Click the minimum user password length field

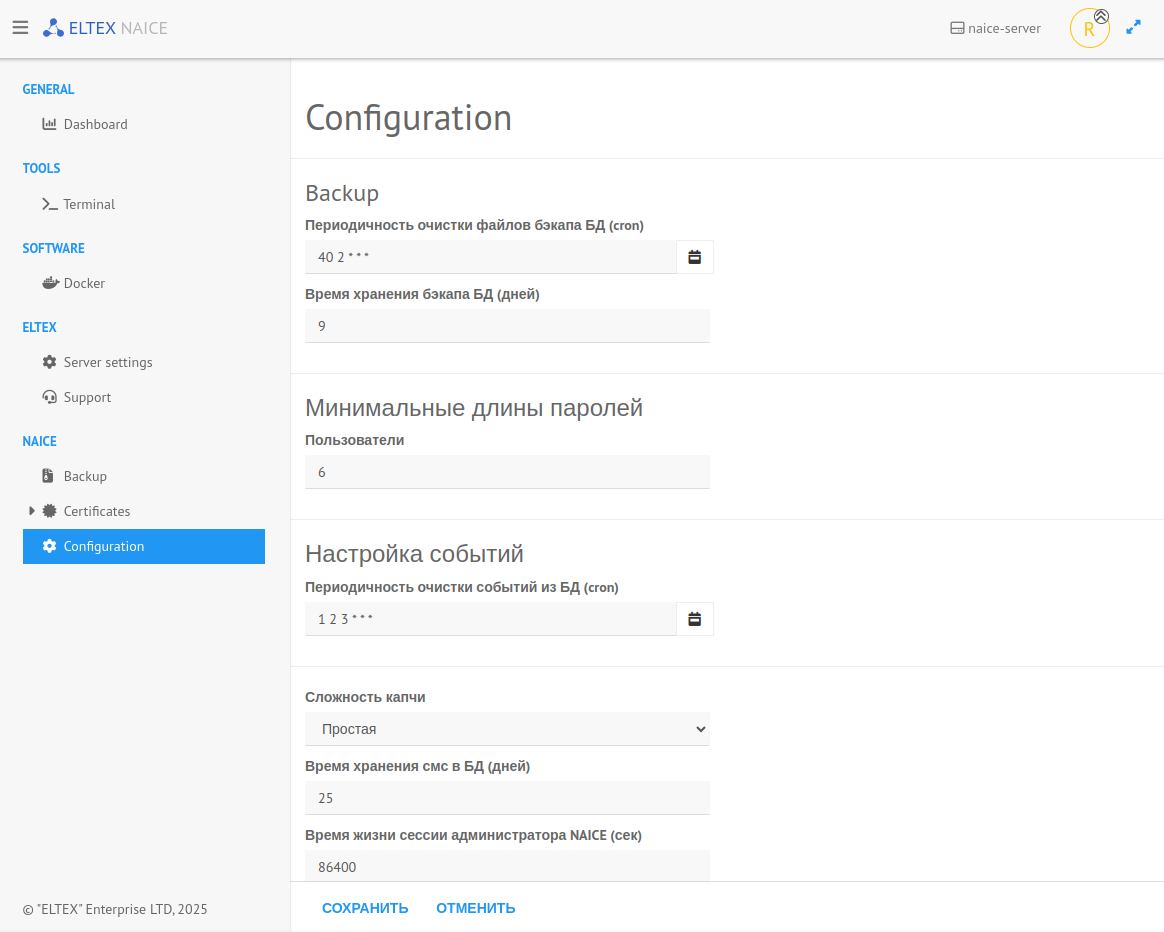(x=507, y=472)
